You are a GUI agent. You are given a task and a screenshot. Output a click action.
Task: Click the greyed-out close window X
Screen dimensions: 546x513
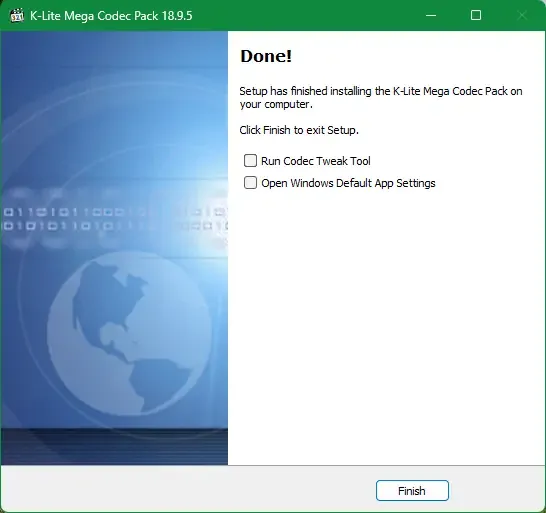coord(522,15)
